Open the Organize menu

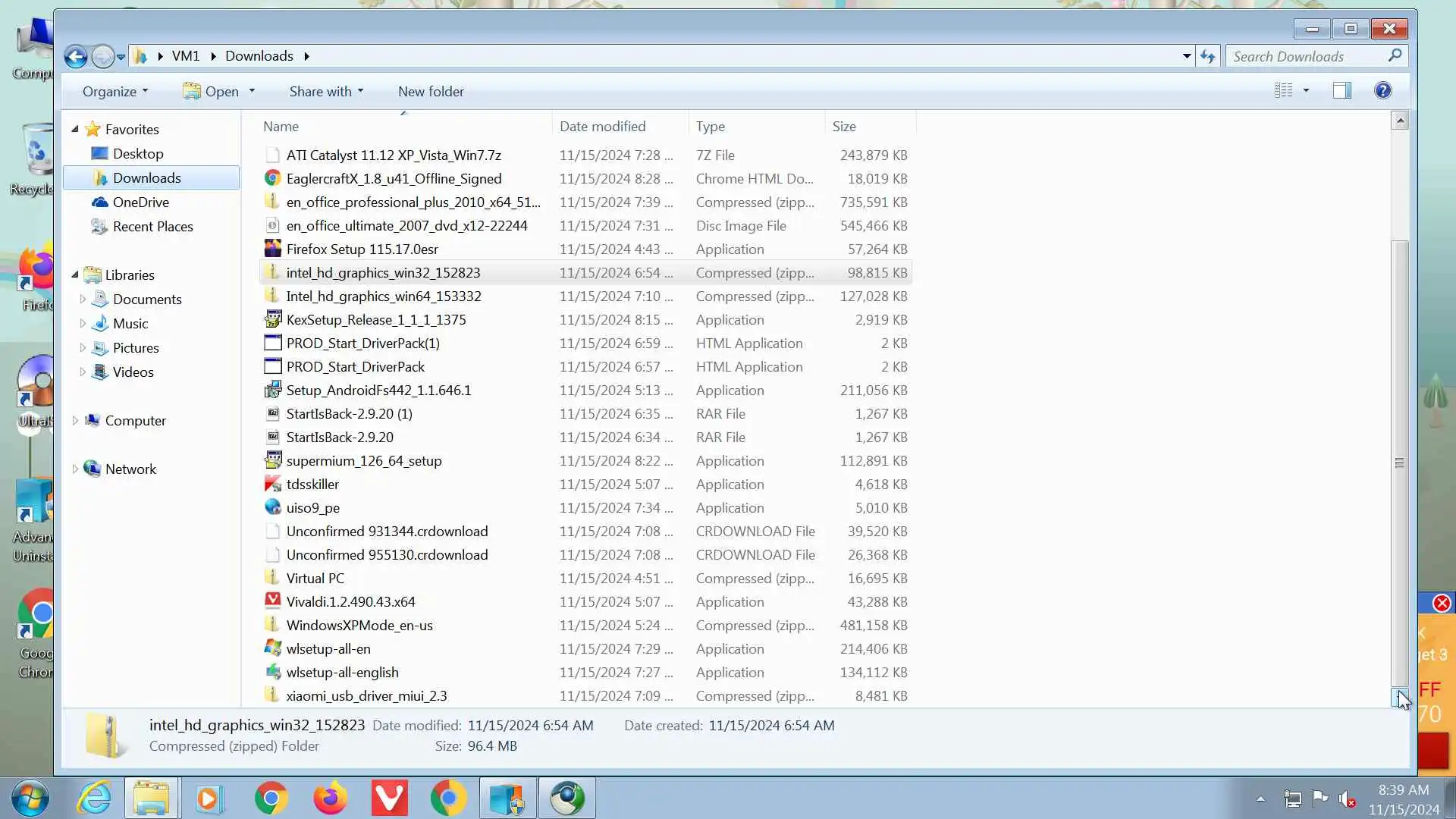[115, 92]
